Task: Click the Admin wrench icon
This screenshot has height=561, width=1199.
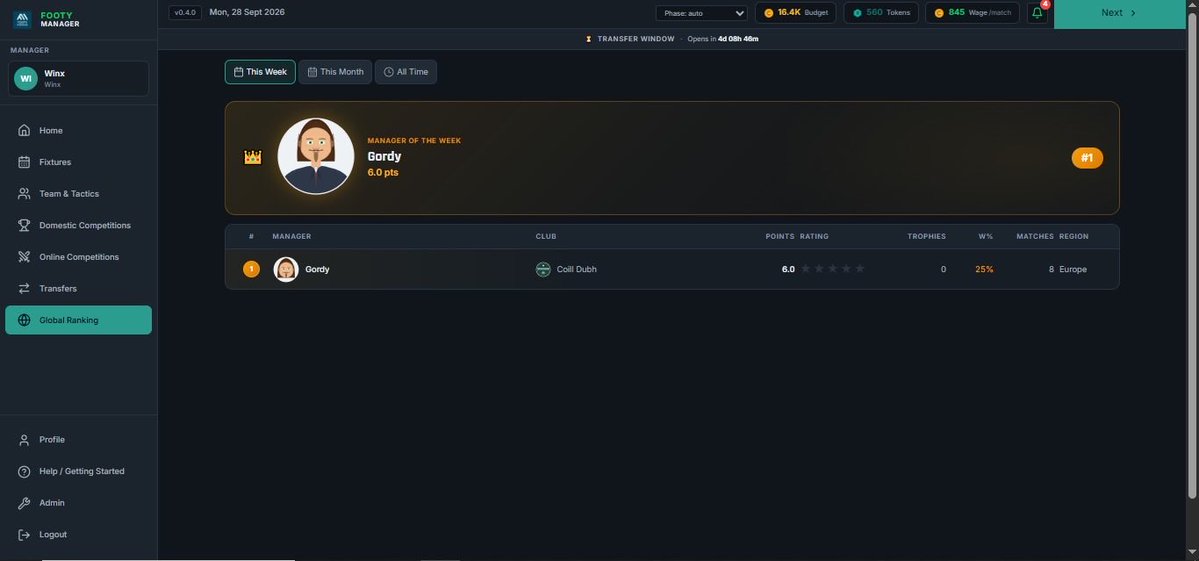Action: (24, 503)
